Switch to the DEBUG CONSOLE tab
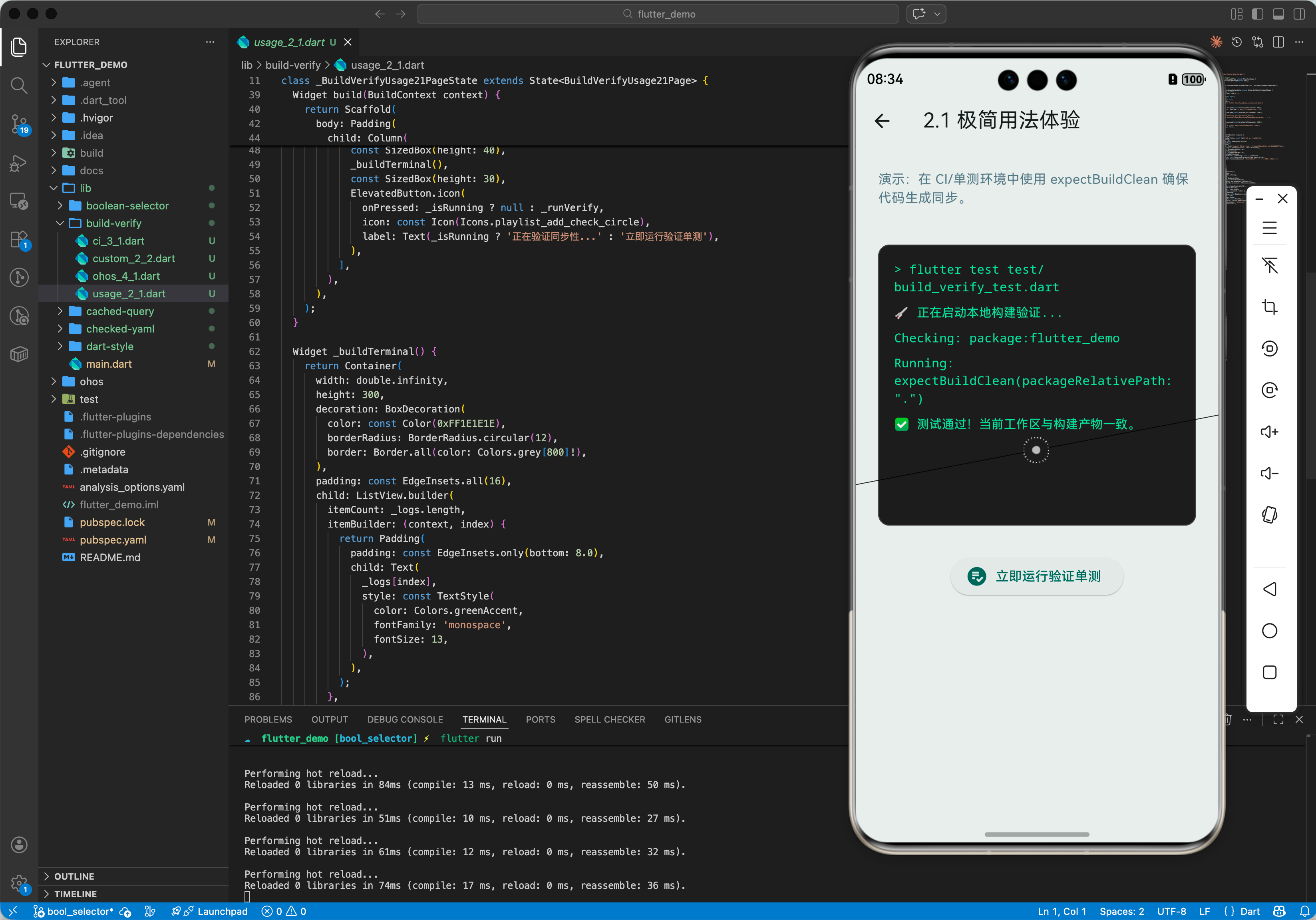This screenshot has width=1316, height=920. coord(405,719)
